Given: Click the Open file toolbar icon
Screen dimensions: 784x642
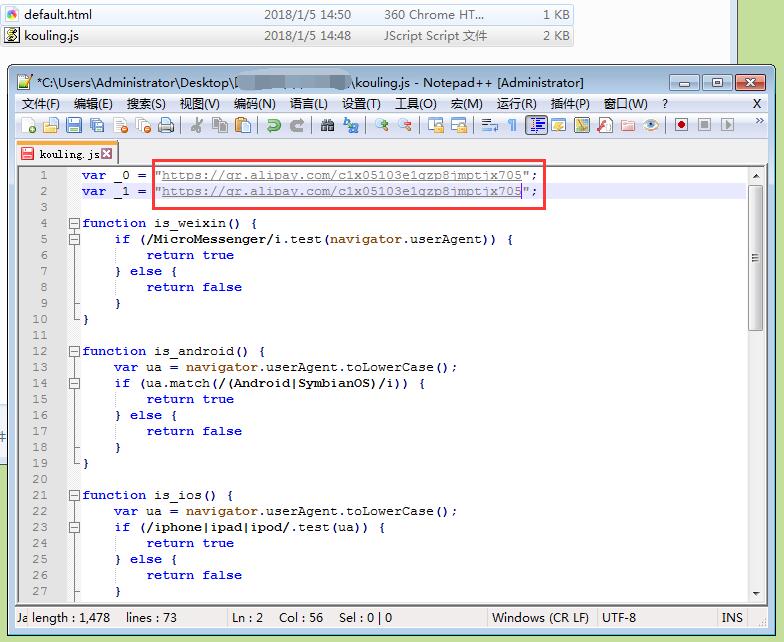Looking at the screenshot, I should (x=51, y=125).
